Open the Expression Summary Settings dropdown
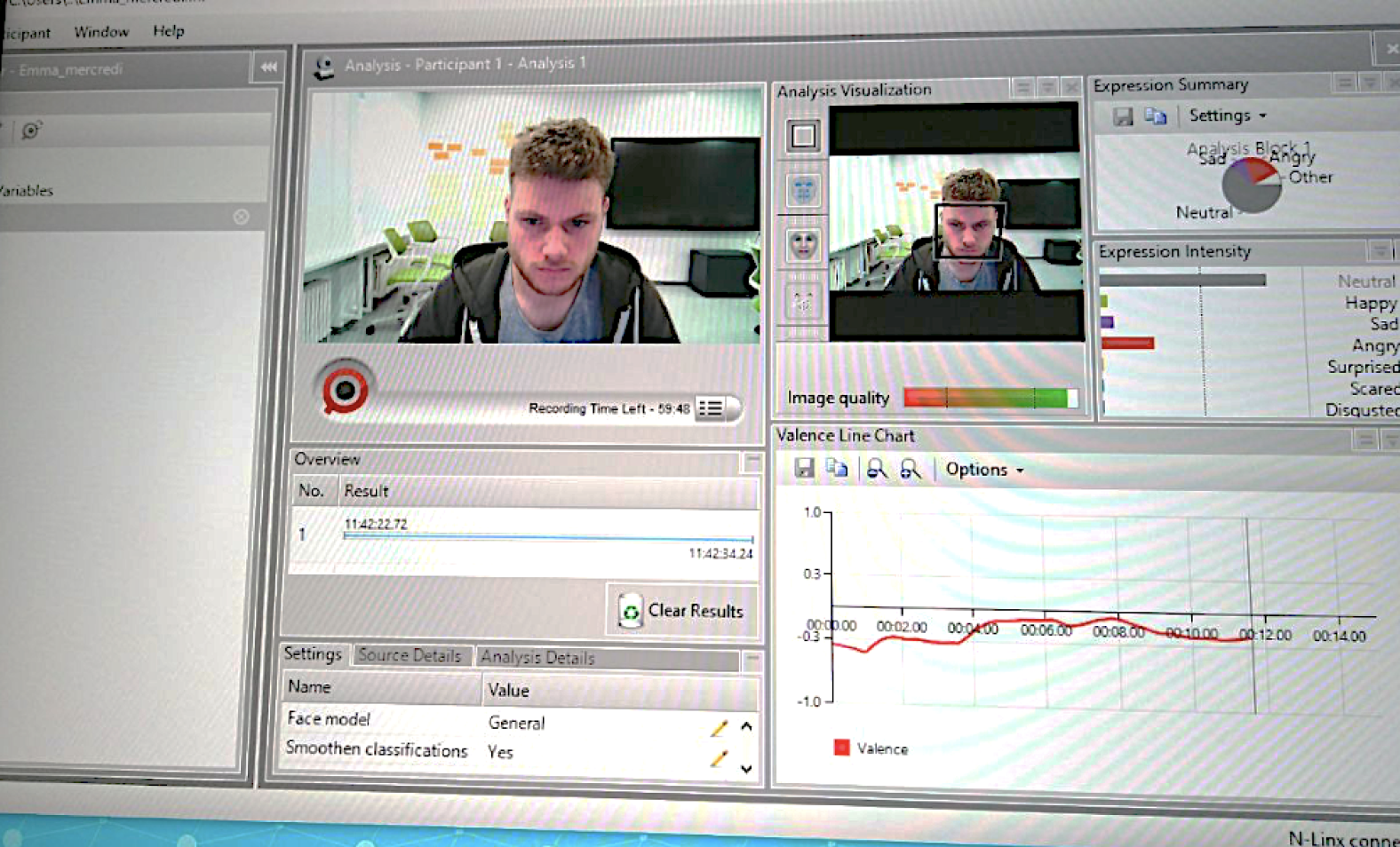 pyautogui.click(x=1228, y=115)
